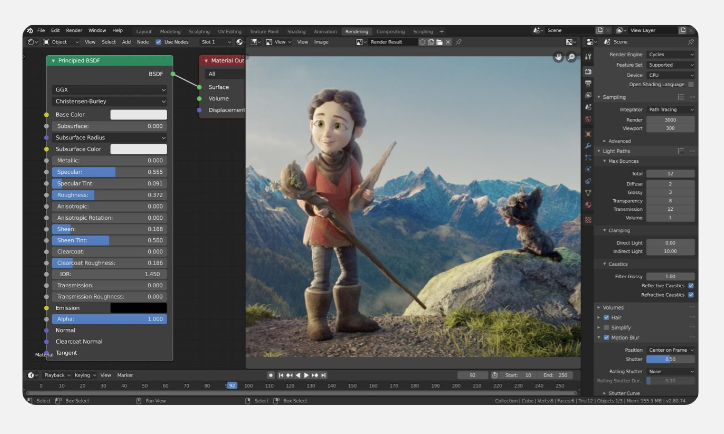
Task: Click the zoom magnifier icon in render view
Action: pos(571,57)
